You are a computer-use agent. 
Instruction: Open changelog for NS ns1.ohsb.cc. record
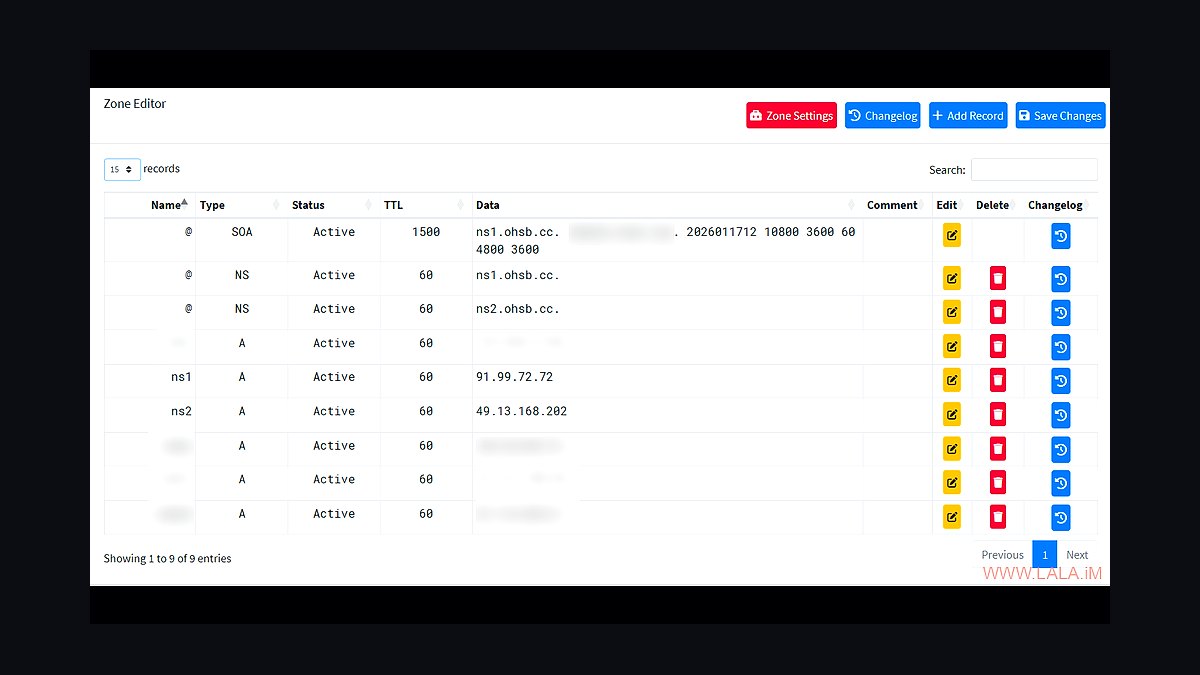[x=1061, y=279]
